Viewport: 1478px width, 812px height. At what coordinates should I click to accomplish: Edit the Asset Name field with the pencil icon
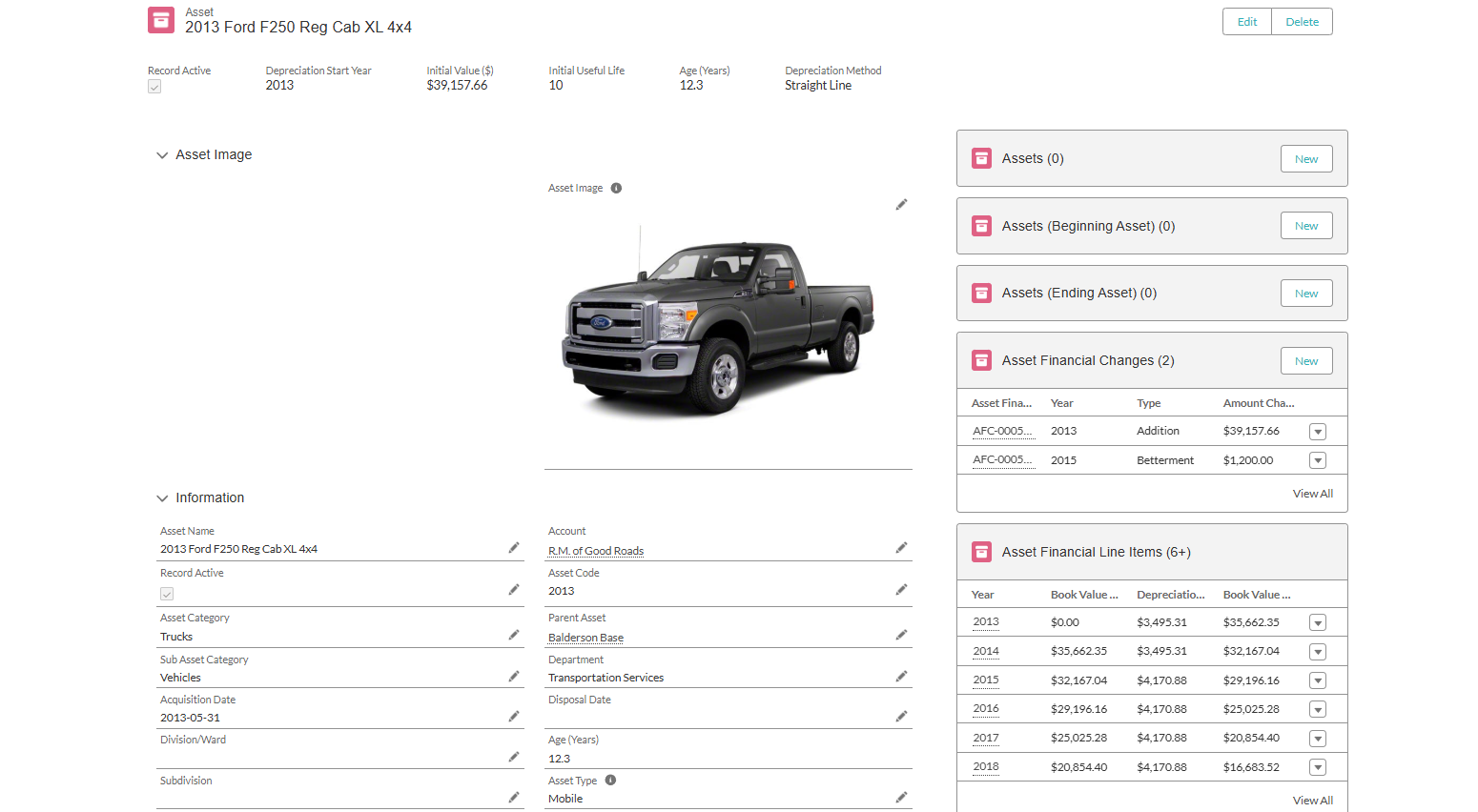(x=514, y=547)
